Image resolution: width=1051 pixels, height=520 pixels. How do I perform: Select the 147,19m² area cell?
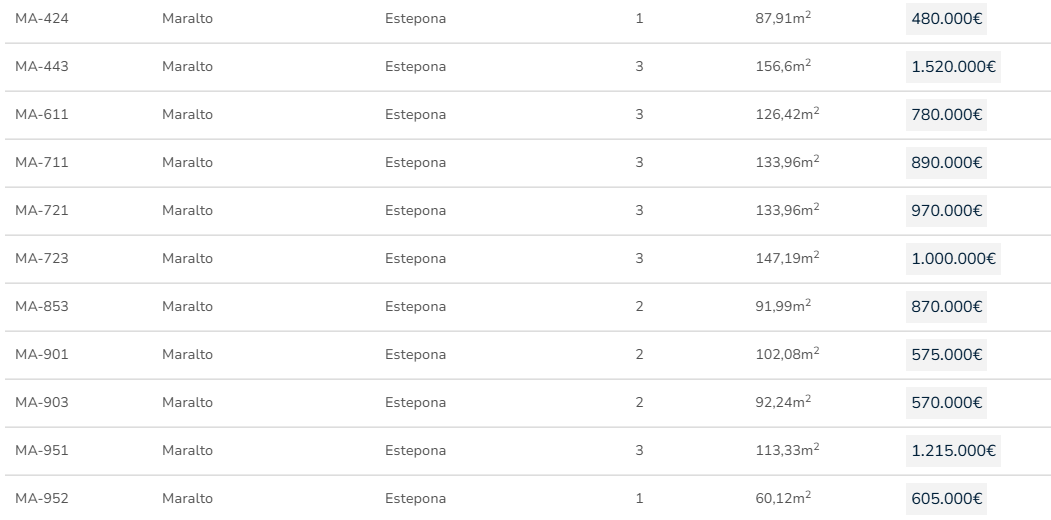click(x=787, y=258)
